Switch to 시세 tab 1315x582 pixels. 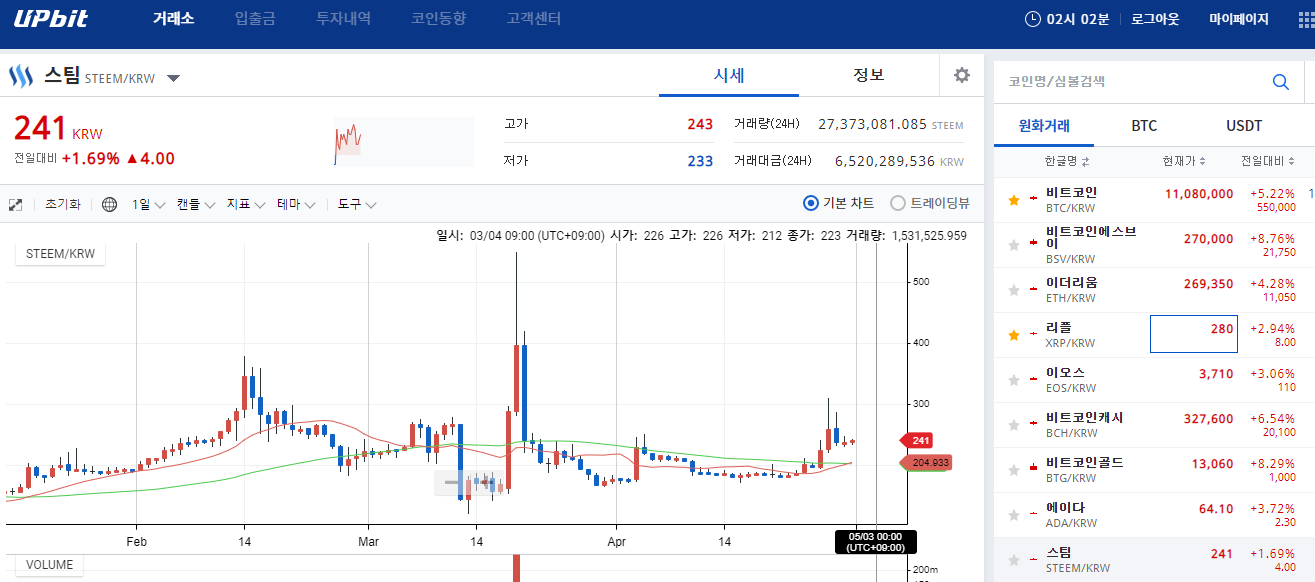pyautogui.click(x=729, y=75)
